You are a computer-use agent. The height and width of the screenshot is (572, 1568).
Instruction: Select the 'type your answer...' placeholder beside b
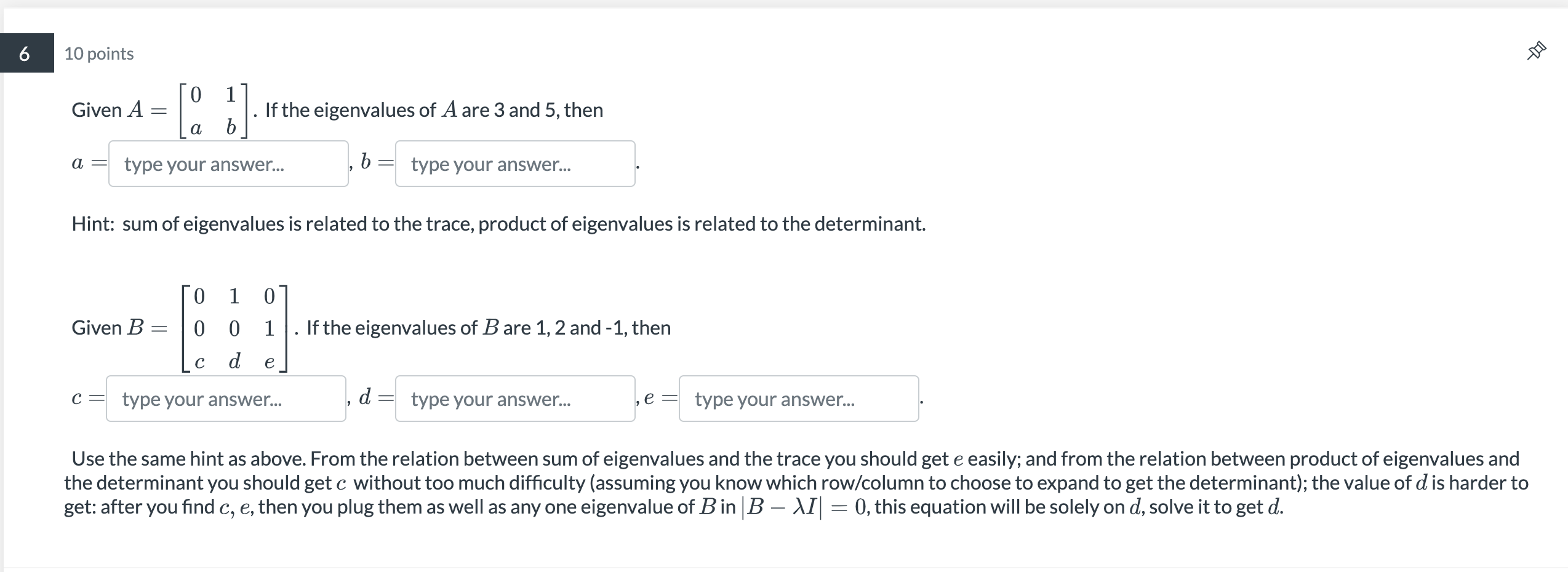(514, 164)
